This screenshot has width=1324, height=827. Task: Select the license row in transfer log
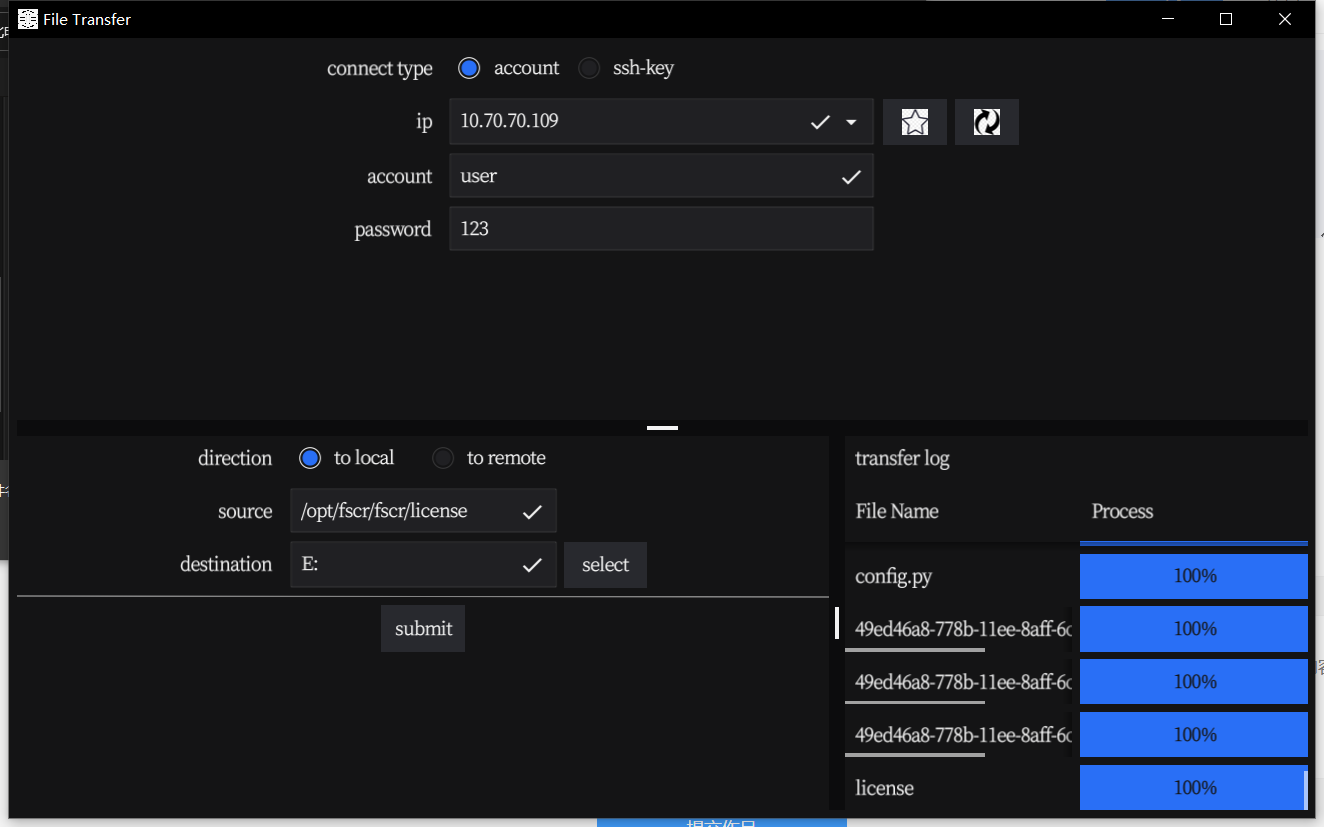1076,788
